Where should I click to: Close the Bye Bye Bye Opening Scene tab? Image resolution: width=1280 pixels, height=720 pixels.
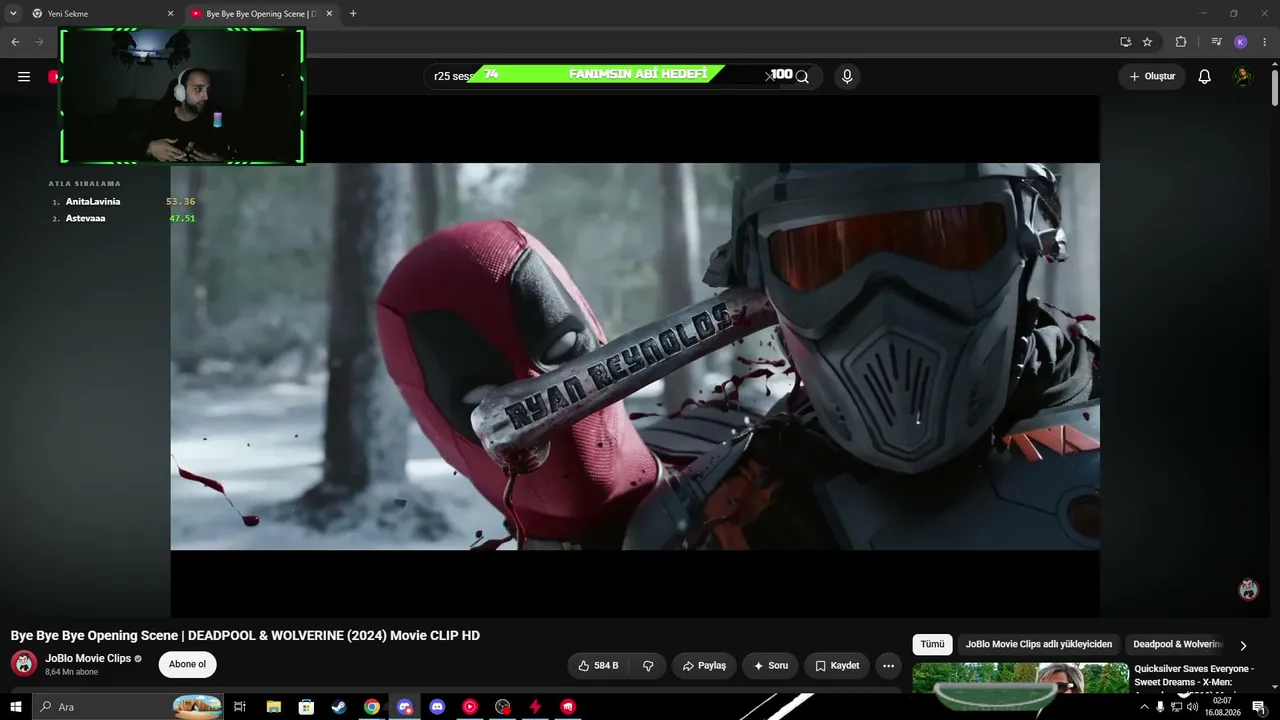pyautogui.click(x=329, y=14)
